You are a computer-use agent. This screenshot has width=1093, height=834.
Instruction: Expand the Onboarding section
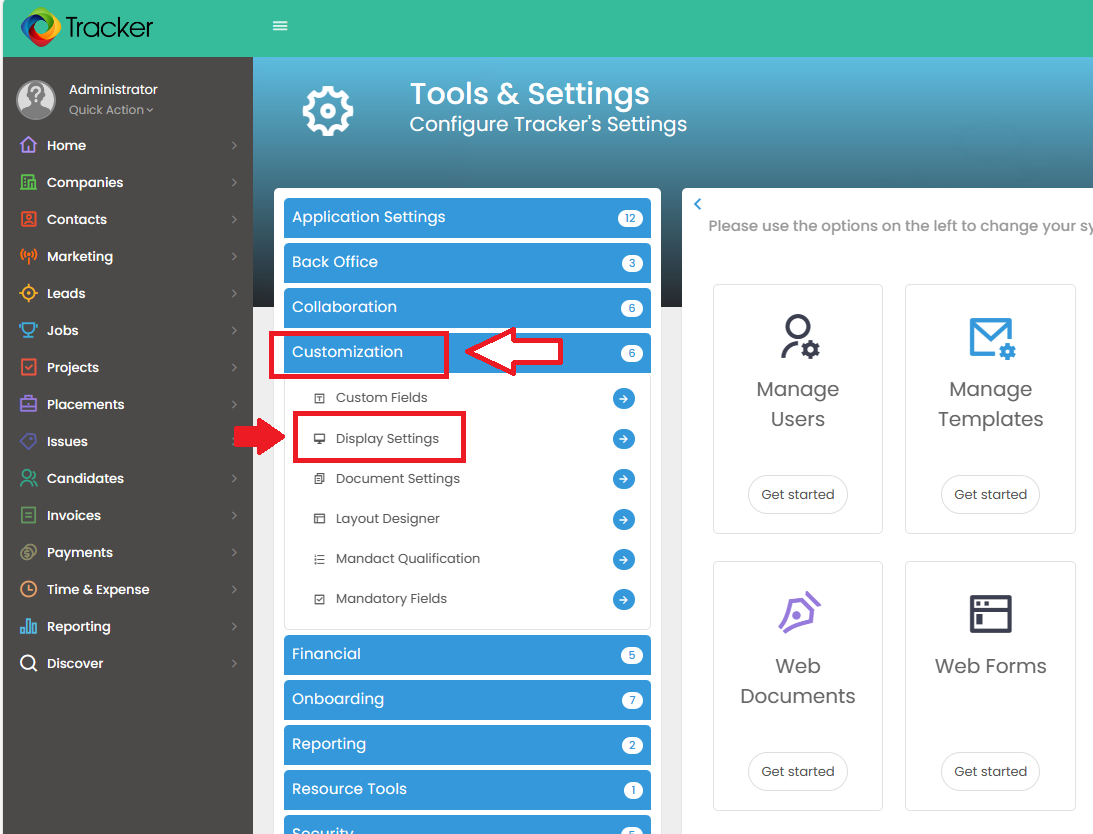pyautogui.click(x=467, y=699)
